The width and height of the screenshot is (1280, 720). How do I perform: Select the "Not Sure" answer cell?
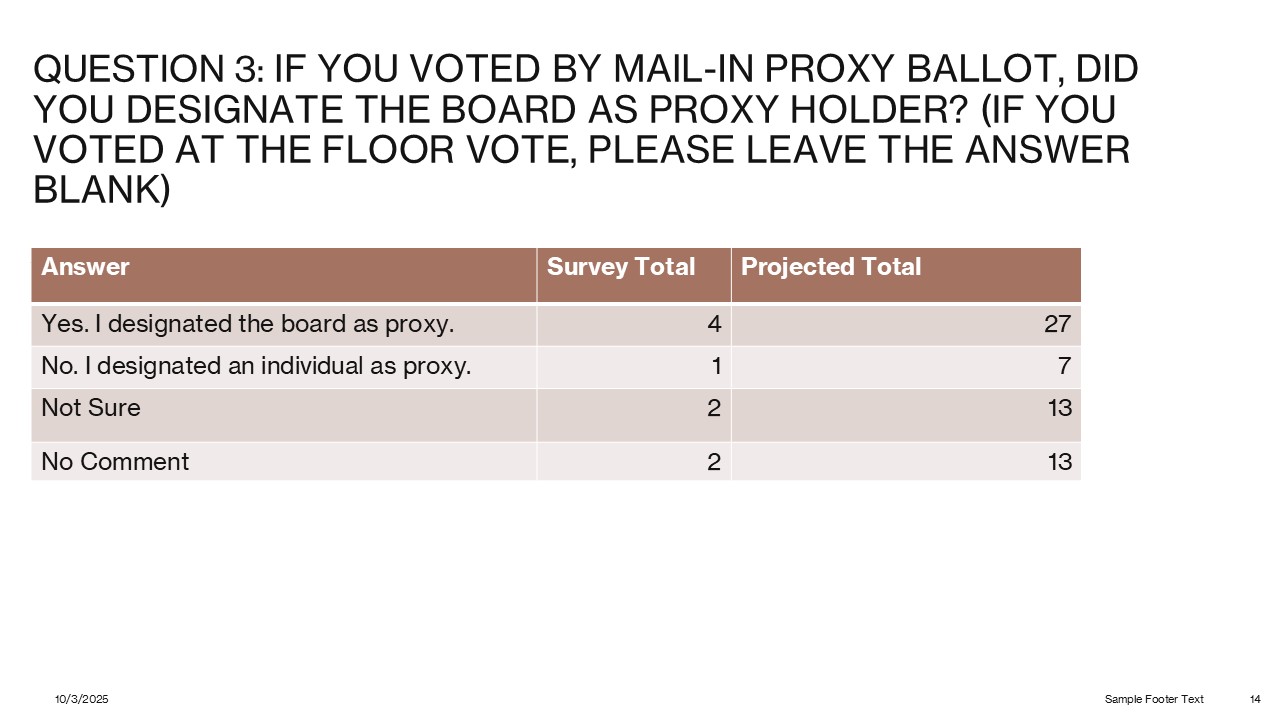click(91, 408)
